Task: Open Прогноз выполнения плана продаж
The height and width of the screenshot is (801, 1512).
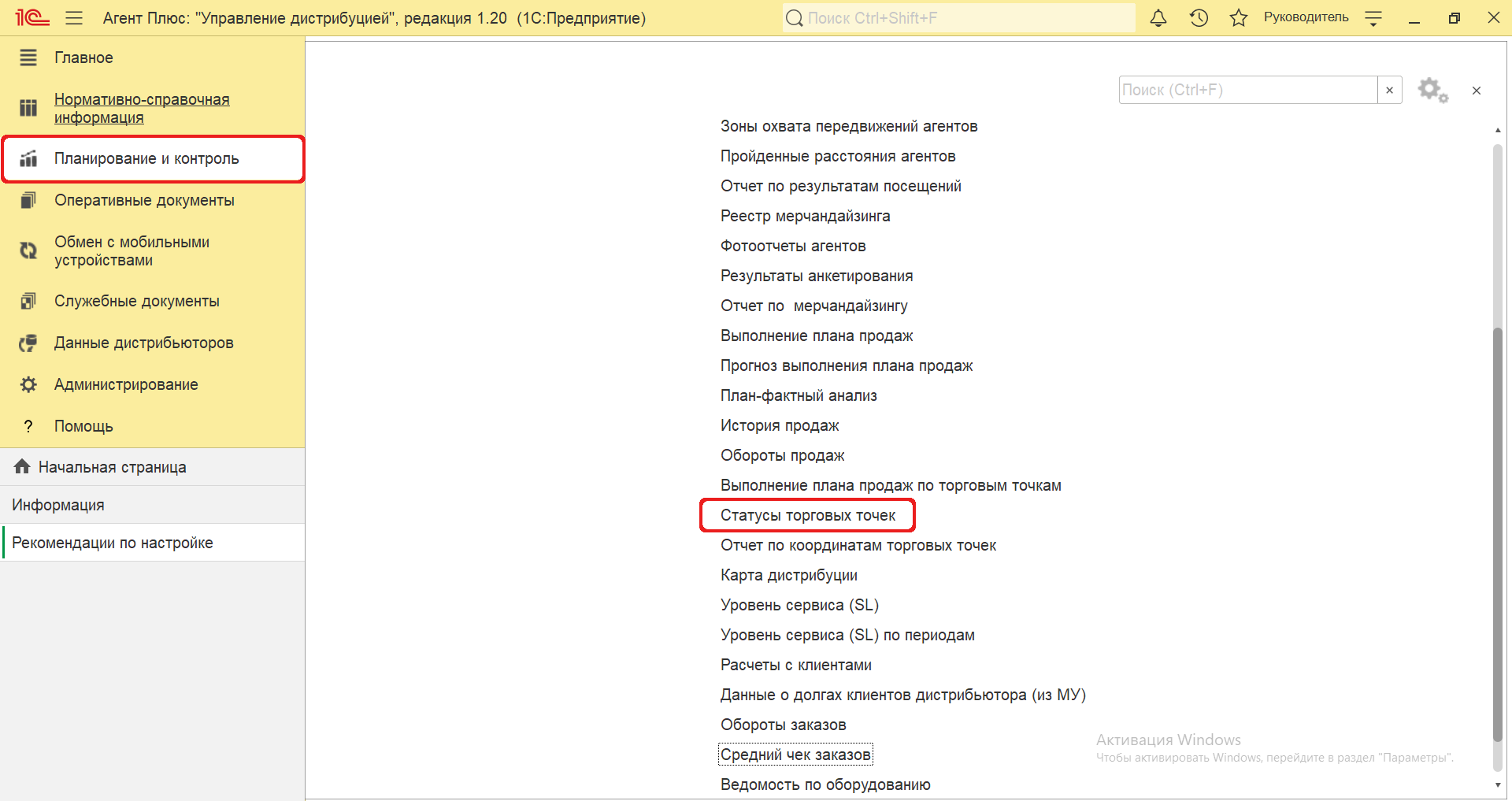Action: (847, 365)
